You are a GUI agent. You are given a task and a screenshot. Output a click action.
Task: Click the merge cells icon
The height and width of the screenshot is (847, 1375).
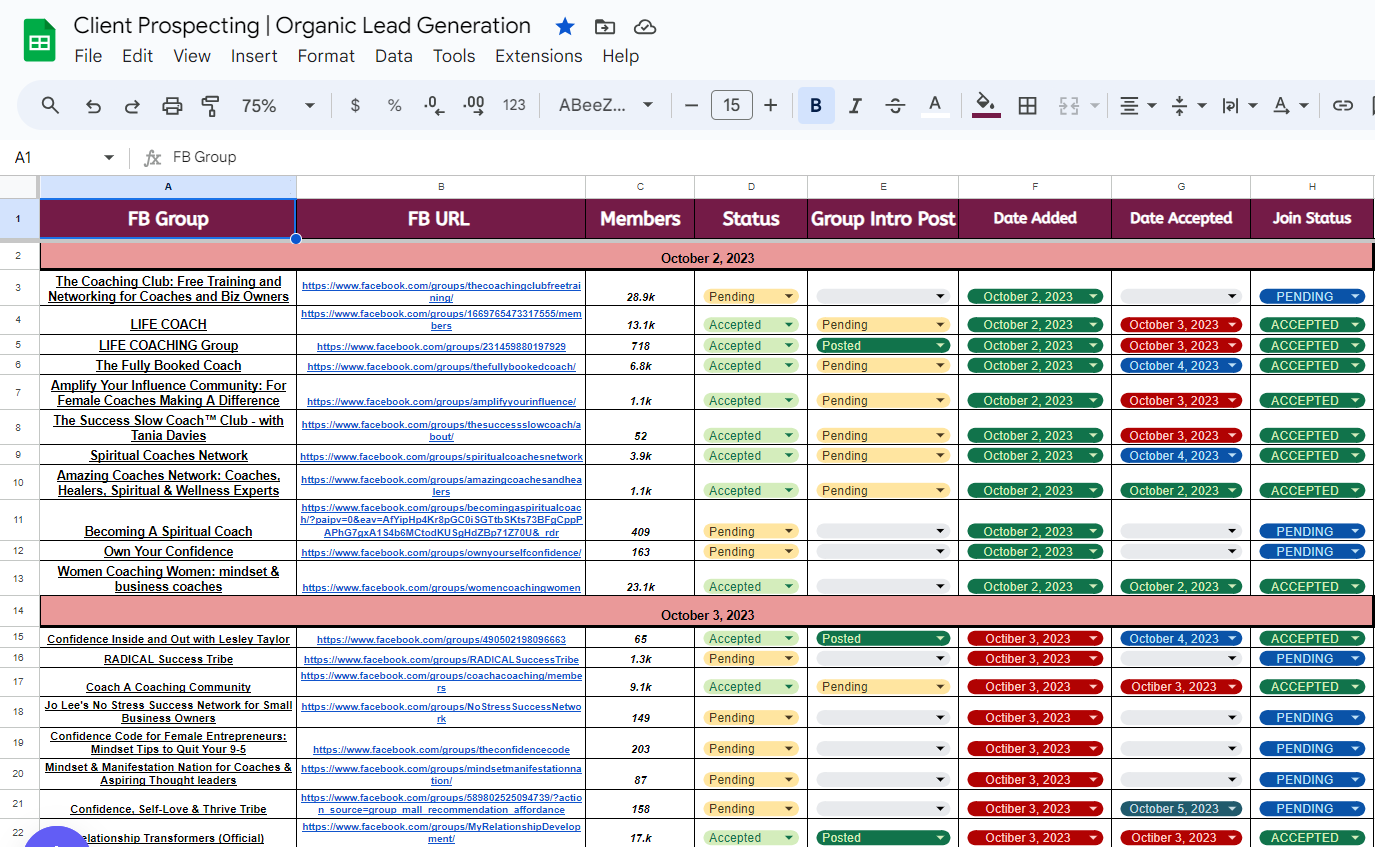(1069, 105)
